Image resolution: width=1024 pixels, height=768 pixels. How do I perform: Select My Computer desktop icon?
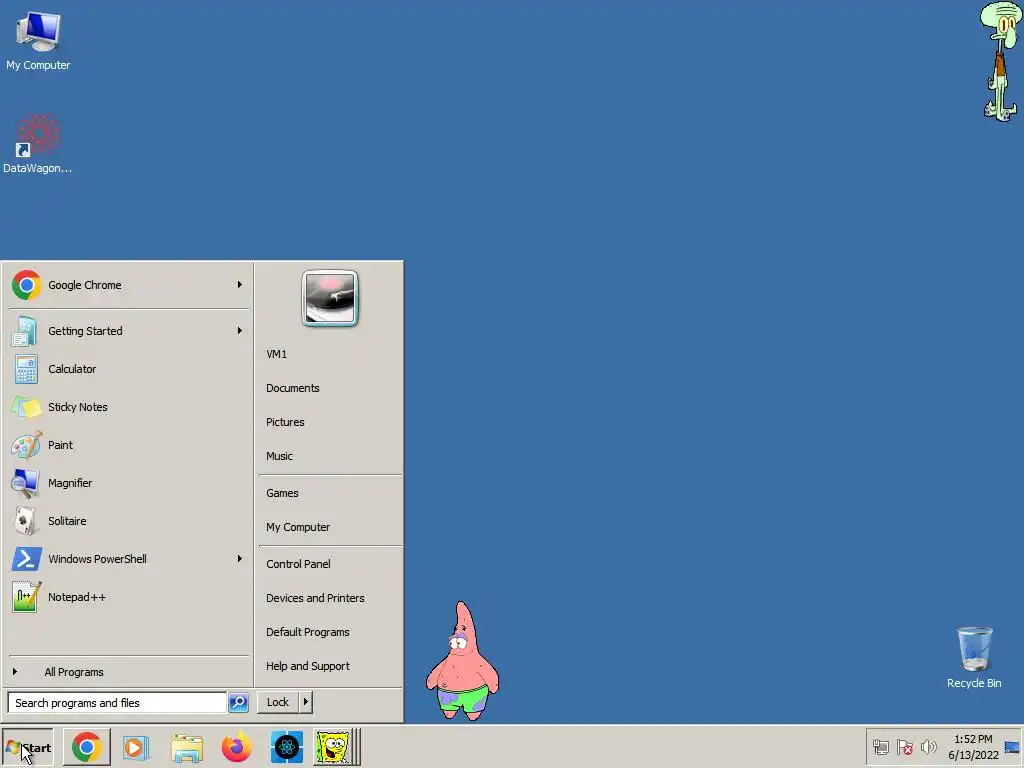tap(38, 41)
